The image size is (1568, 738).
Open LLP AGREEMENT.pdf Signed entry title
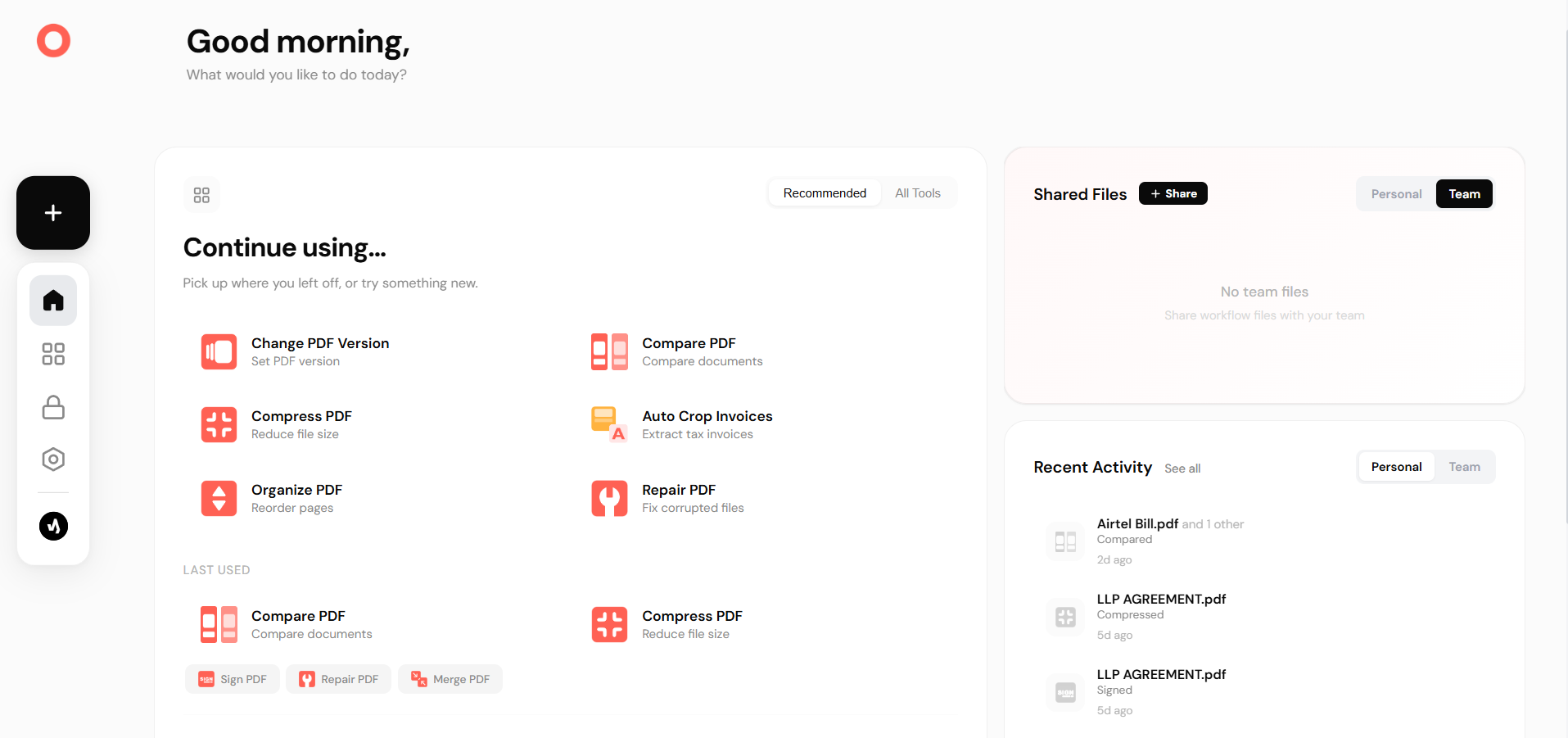[1161, 674]
